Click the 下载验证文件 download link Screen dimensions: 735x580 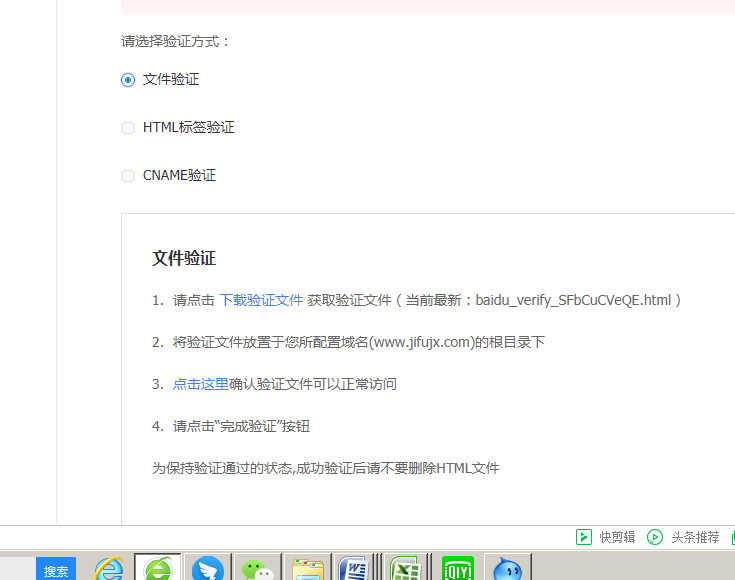[260, 300]
